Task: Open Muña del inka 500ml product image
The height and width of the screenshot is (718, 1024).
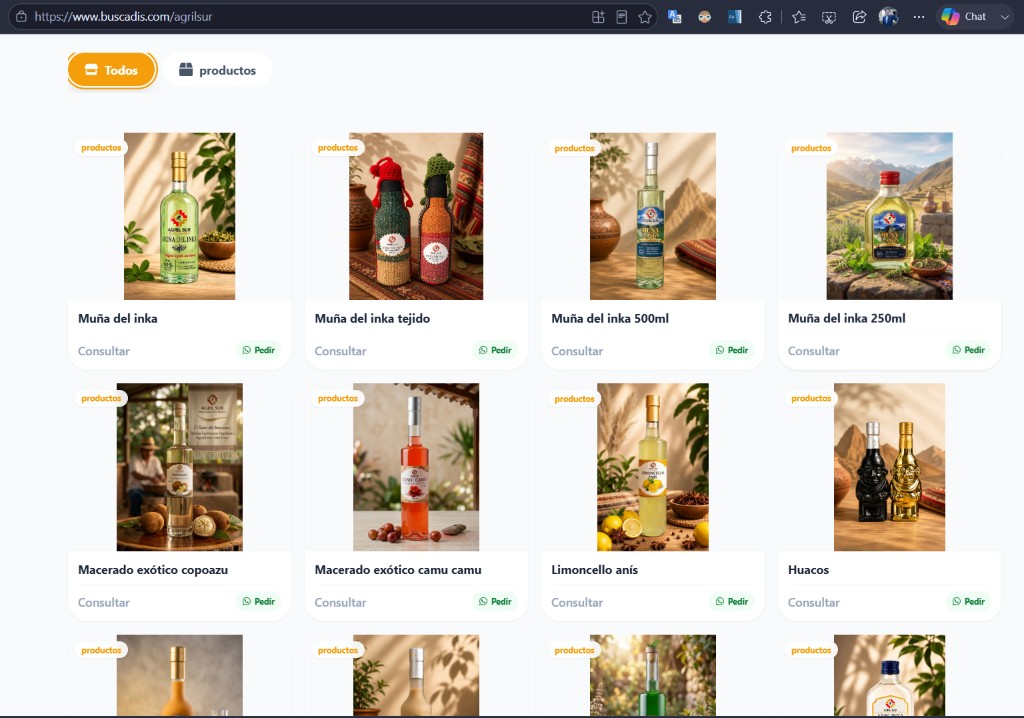Action: coord(653,216)
